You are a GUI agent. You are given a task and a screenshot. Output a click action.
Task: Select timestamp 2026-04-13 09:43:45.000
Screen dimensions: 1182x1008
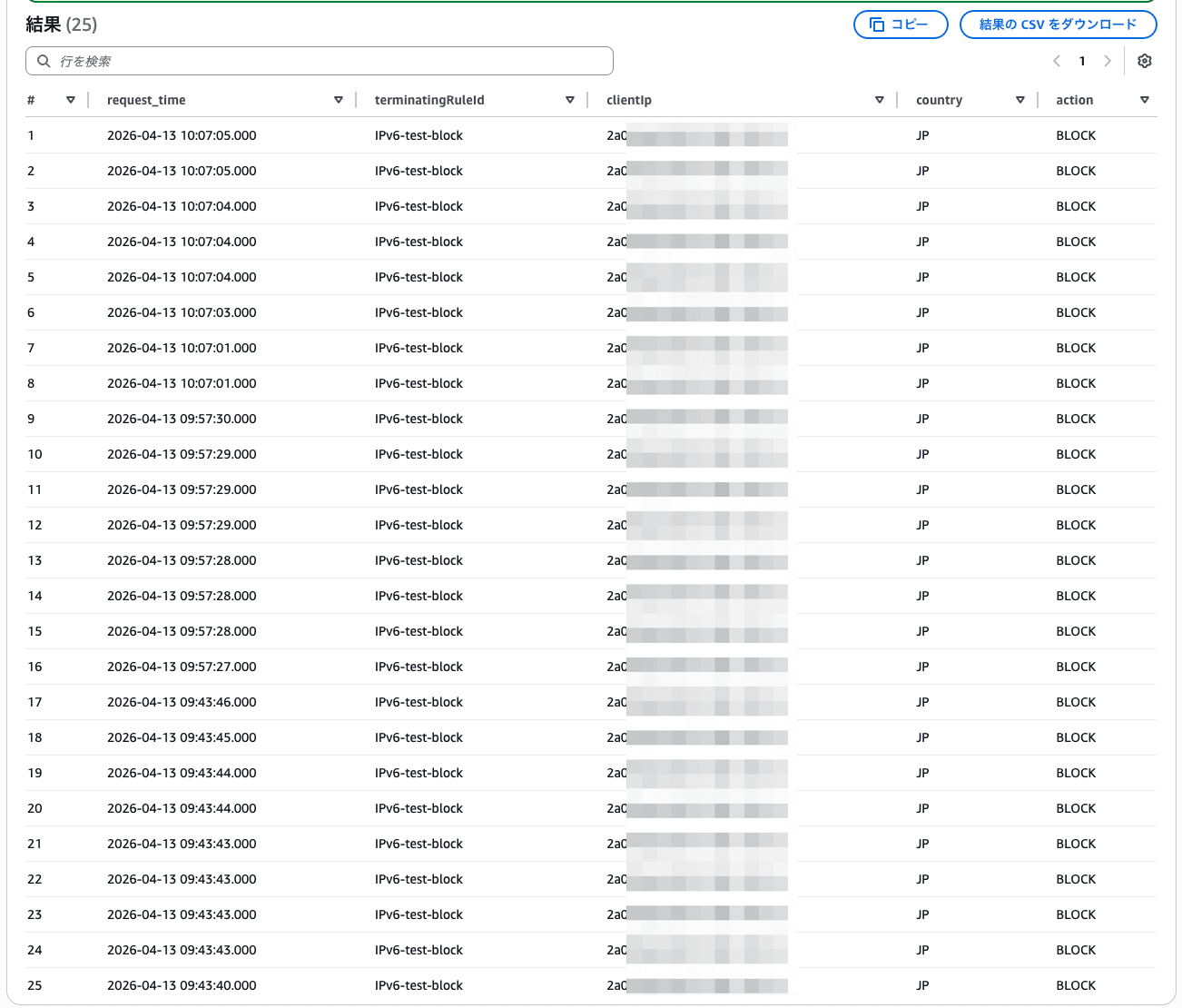pyautogui.click(x=182, y=737)
